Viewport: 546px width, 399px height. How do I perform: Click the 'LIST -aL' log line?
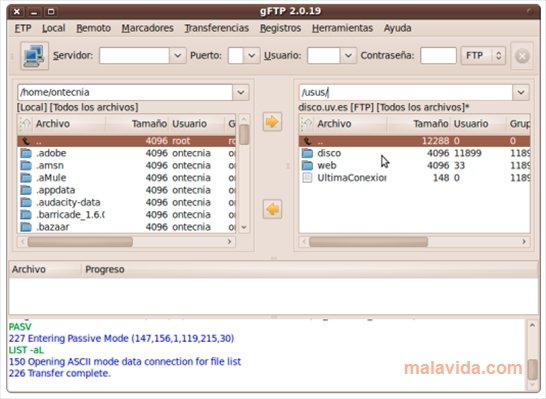26,350
